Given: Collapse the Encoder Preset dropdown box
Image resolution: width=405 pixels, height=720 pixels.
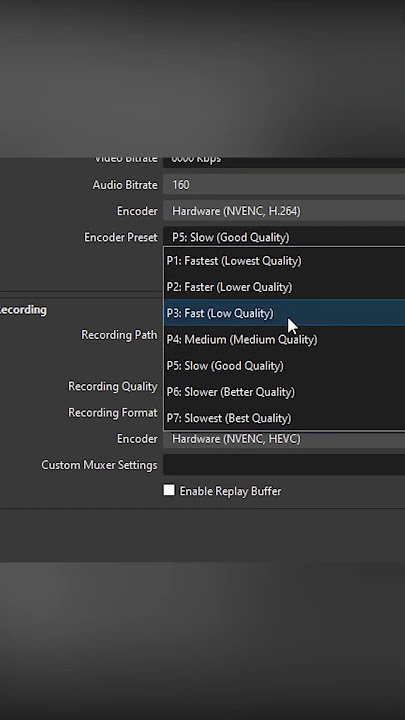Looking at the screenshot, I should coord(284,237).
